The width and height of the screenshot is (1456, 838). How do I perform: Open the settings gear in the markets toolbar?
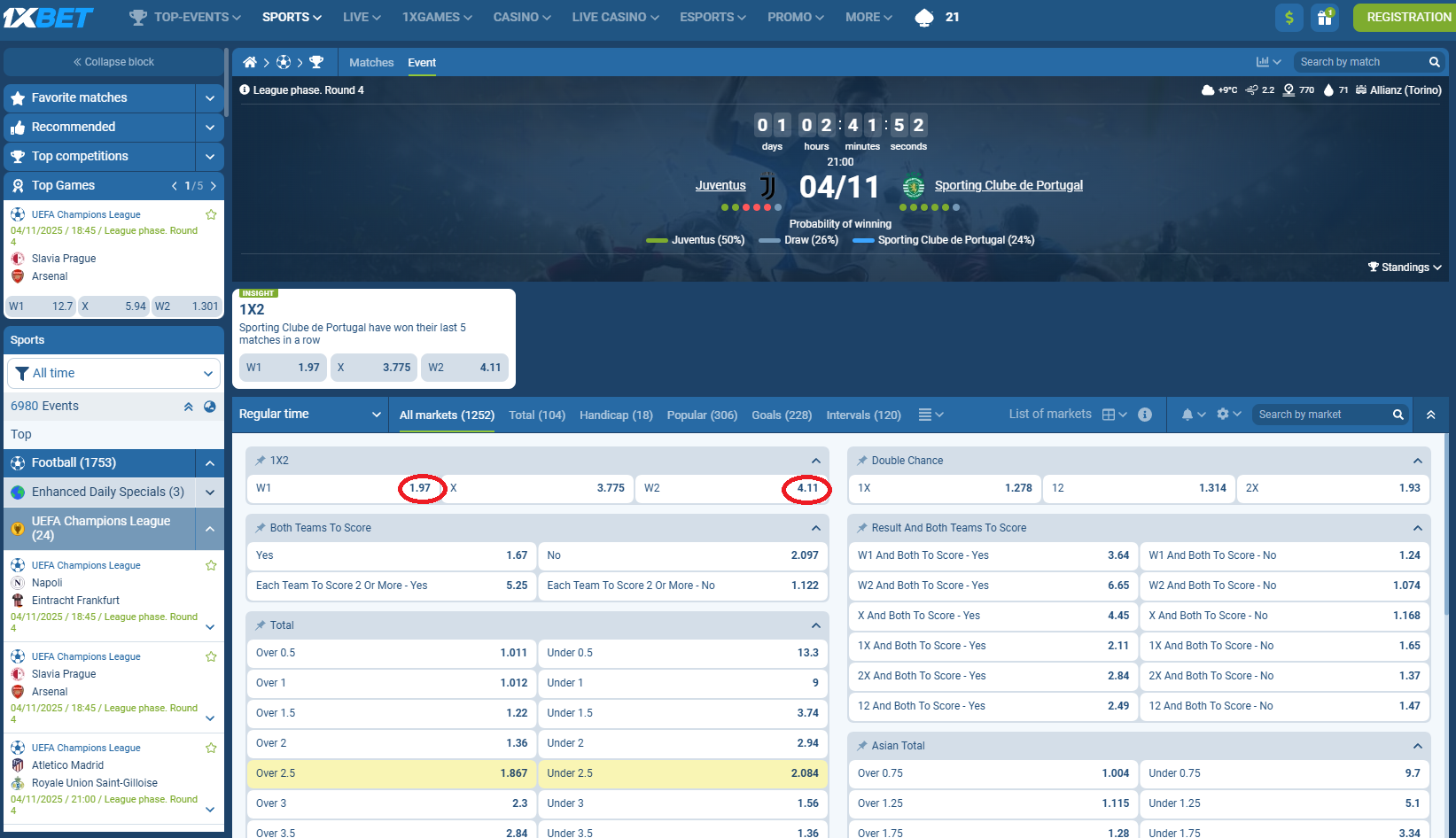[1222, 414]
